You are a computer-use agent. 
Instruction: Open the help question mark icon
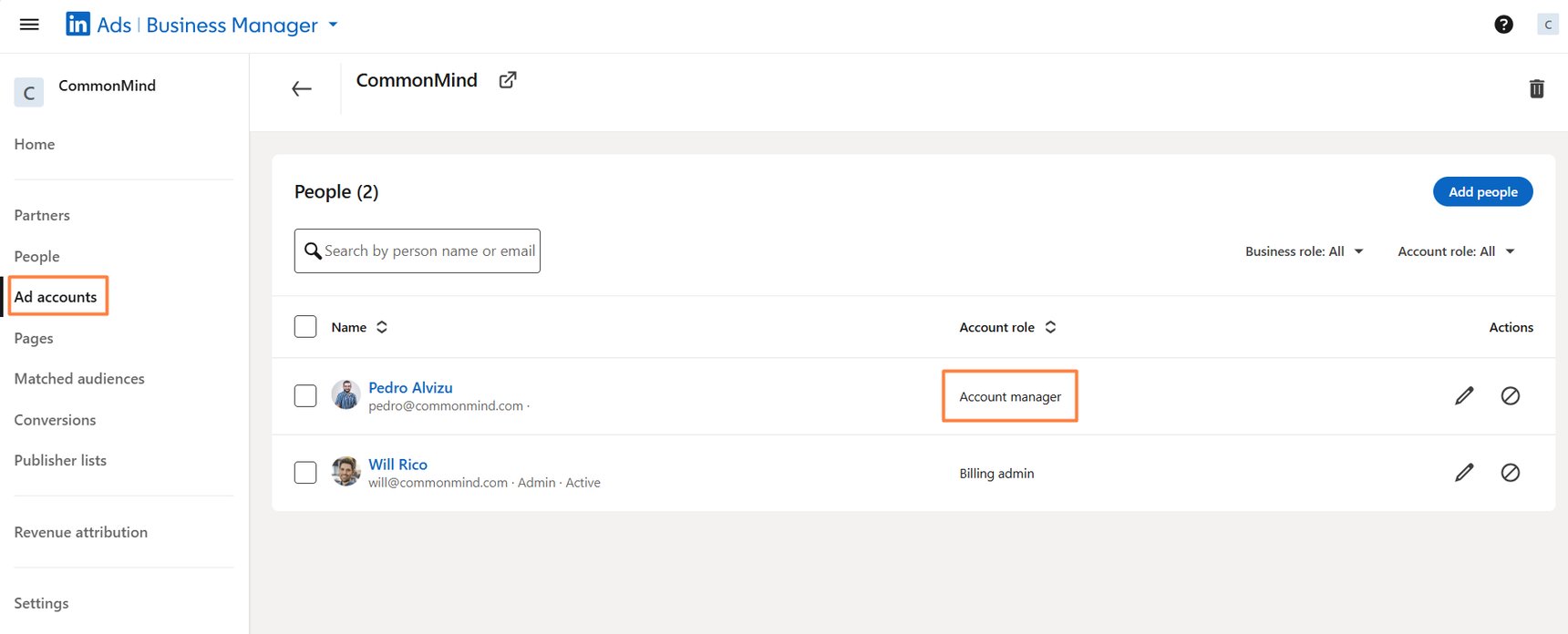pos(1503,25)
